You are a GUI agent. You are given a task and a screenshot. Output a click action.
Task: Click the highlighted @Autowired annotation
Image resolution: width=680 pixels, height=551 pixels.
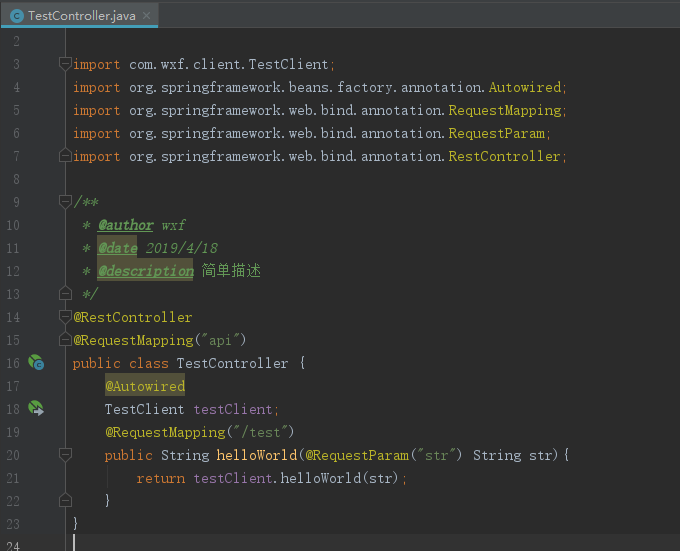click(x=145, y=386)
